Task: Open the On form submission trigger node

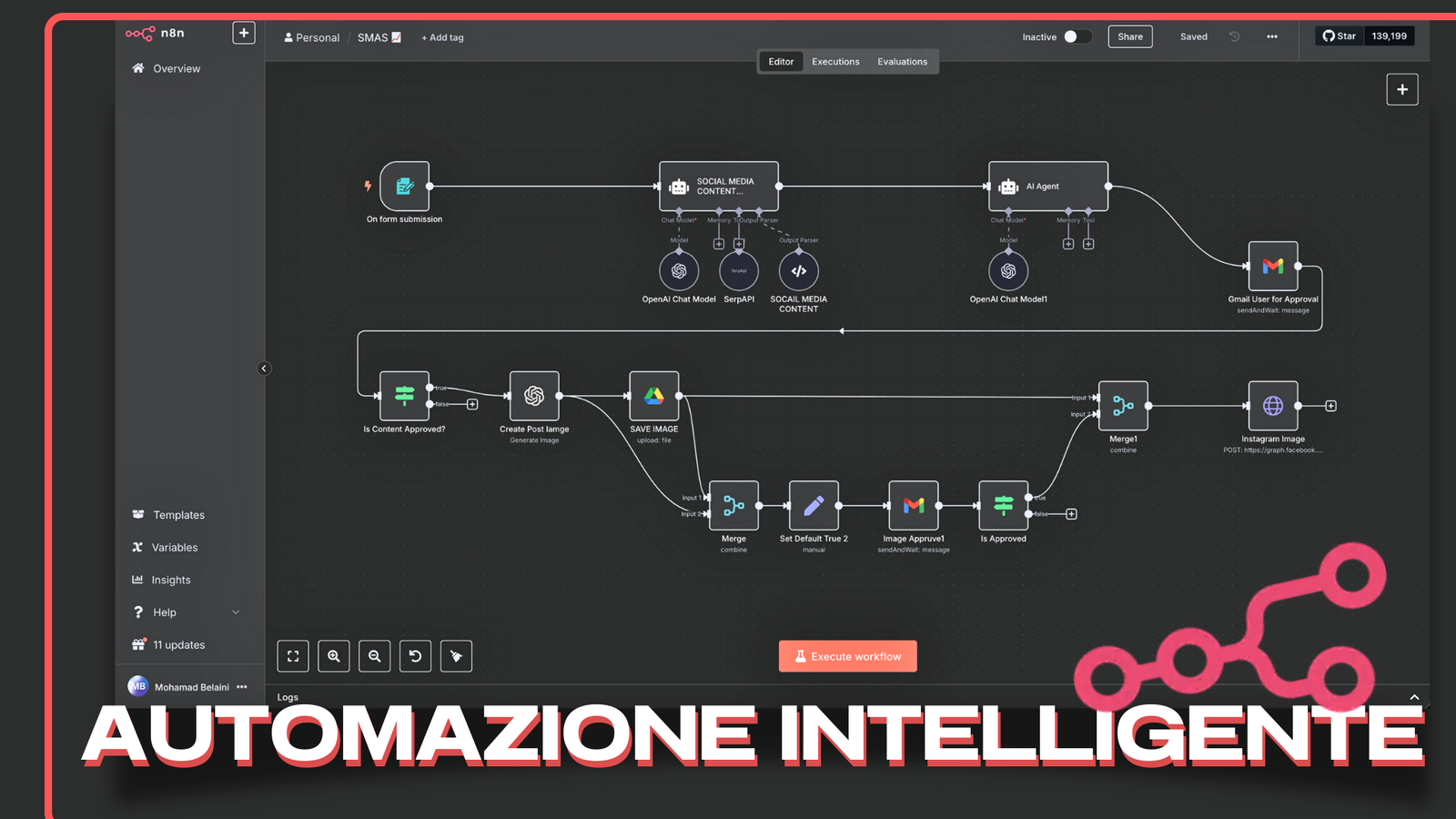Action: 405,187
